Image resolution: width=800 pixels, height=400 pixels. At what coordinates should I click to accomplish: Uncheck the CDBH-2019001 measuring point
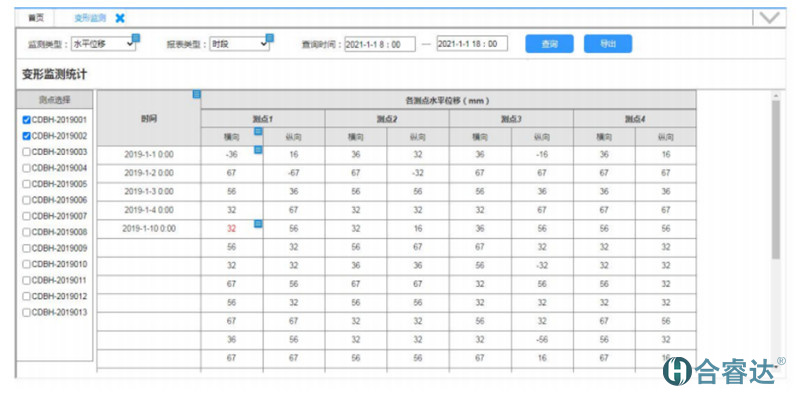(x=27, y=120)
